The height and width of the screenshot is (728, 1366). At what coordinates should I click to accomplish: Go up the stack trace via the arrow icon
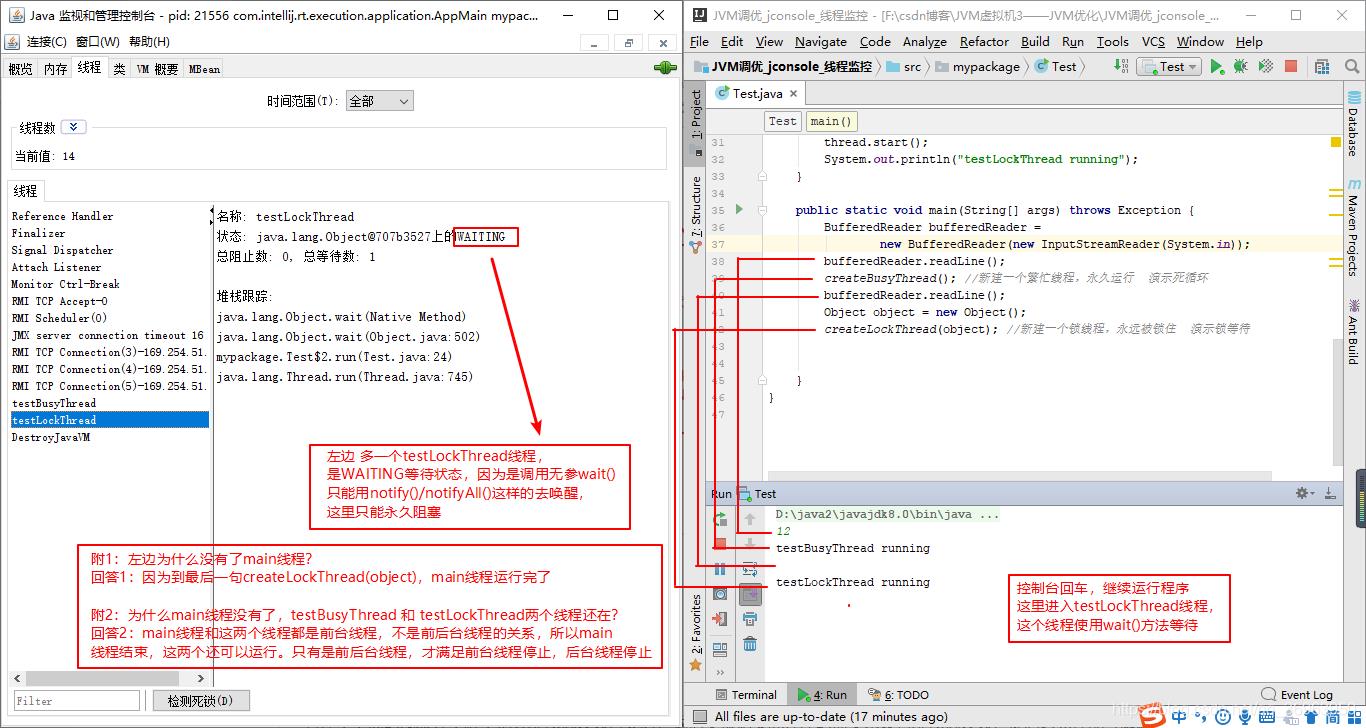(750, 520)
